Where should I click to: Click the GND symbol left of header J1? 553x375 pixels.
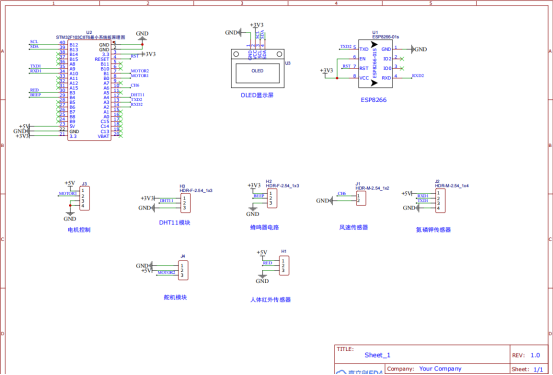tap(324, 201)
